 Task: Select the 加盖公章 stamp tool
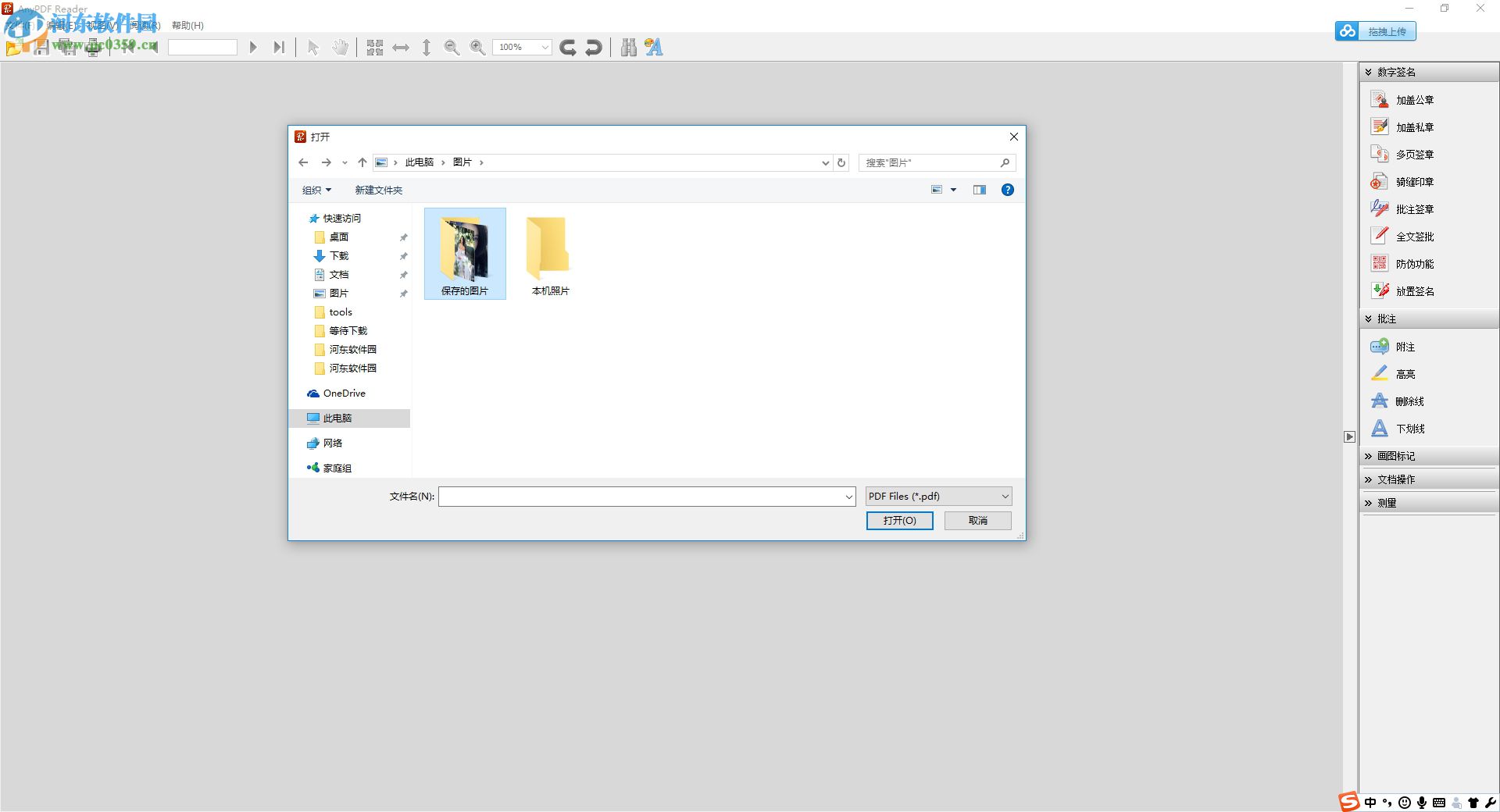coord(1414,99)
